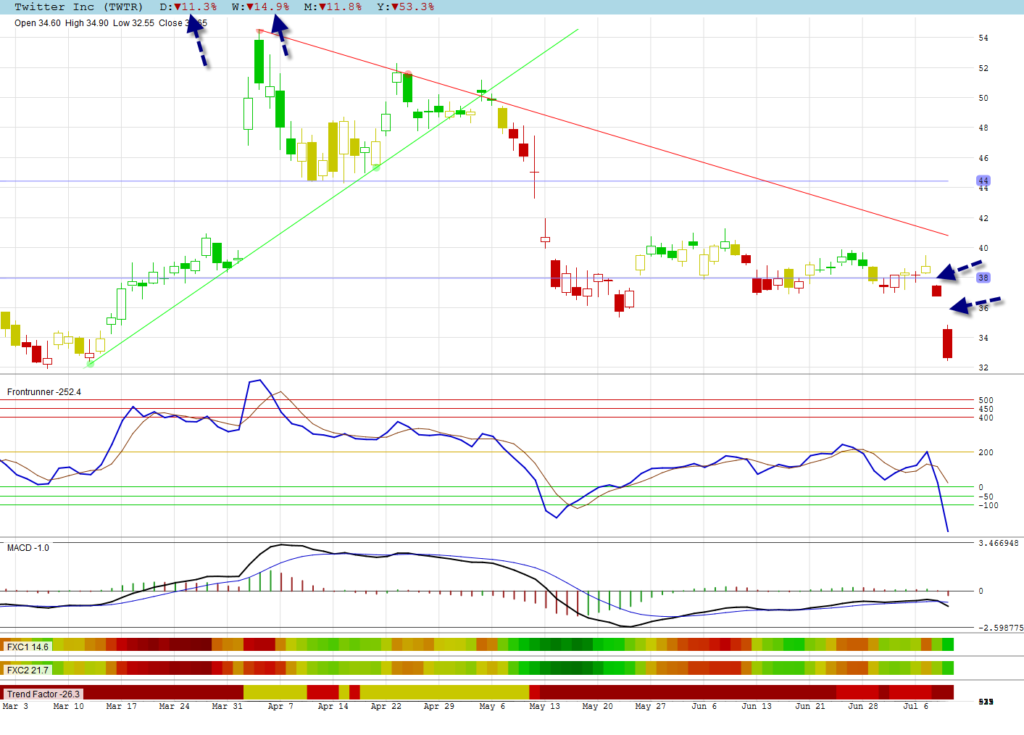Click the "Mar 17" date label

click(121, 706)
